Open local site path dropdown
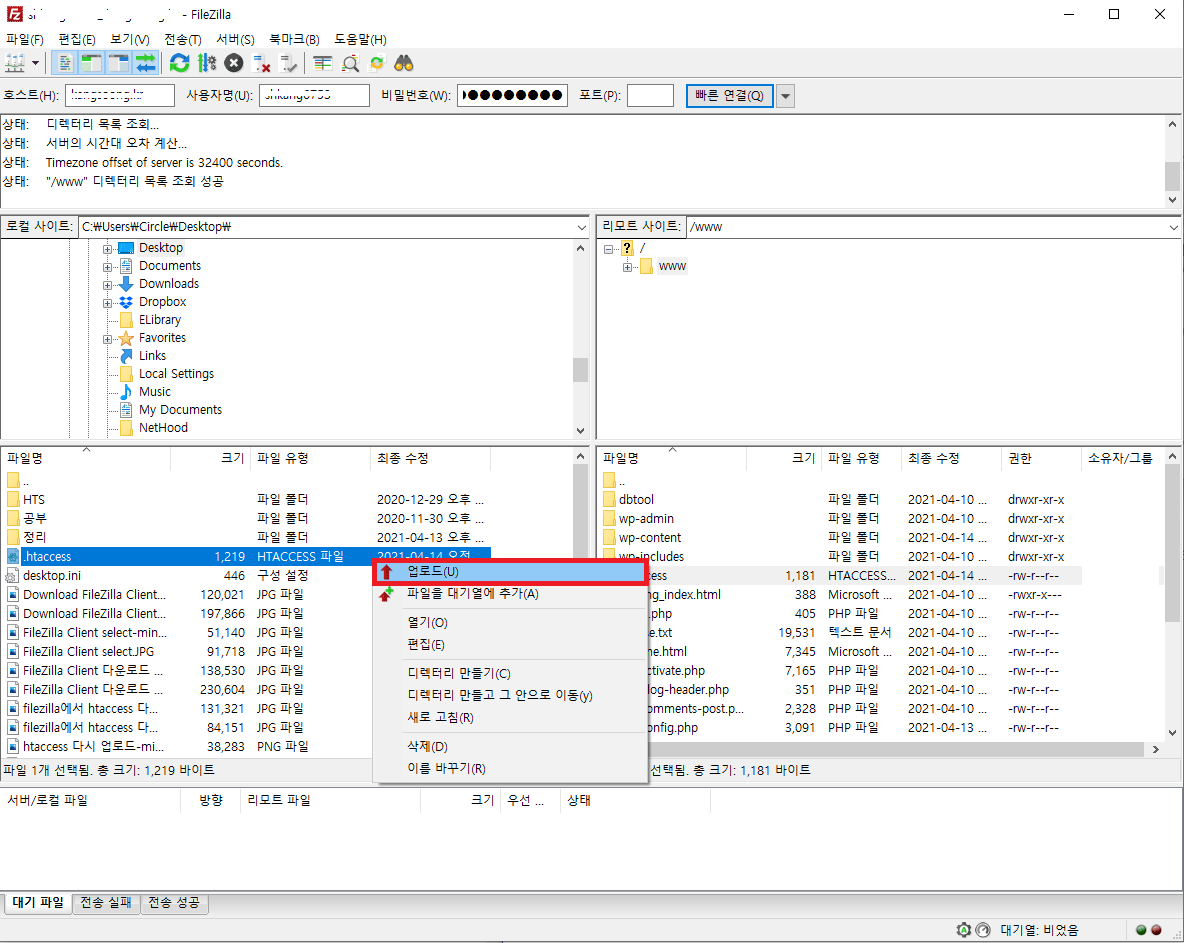Viewport: 1184px width, 943px height. (x=581, y=227)
